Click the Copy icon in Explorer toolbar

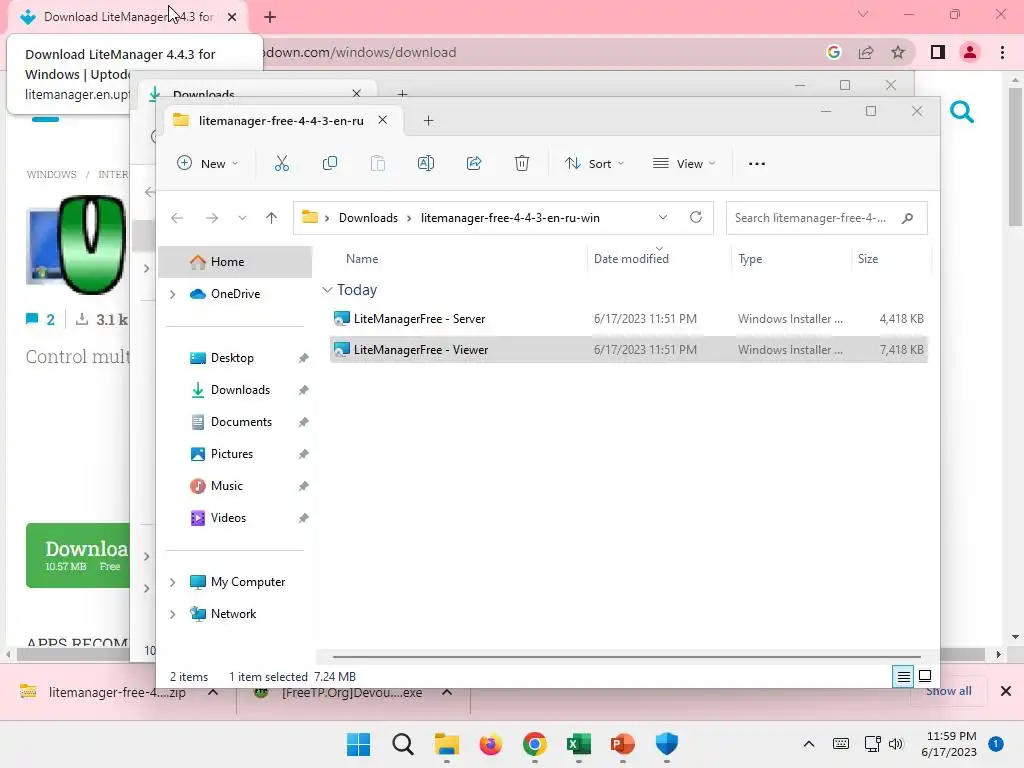pos(330,163)
